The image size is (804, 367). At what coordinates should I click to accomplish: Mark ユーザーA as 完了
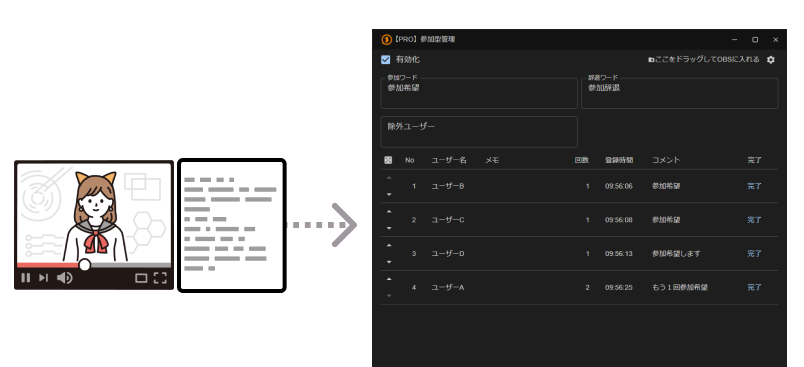754,288
